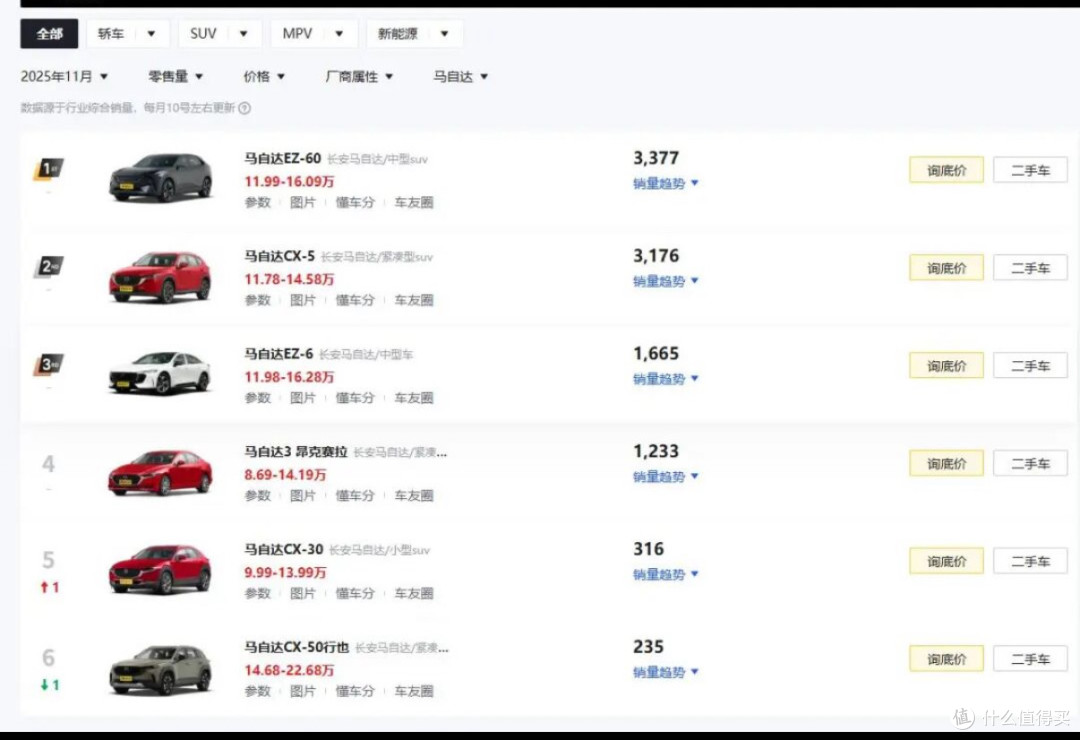Click 询底价 for 马自达EZ-60
Viewport: 1080px width, 740px height.
tap(946, 170)
